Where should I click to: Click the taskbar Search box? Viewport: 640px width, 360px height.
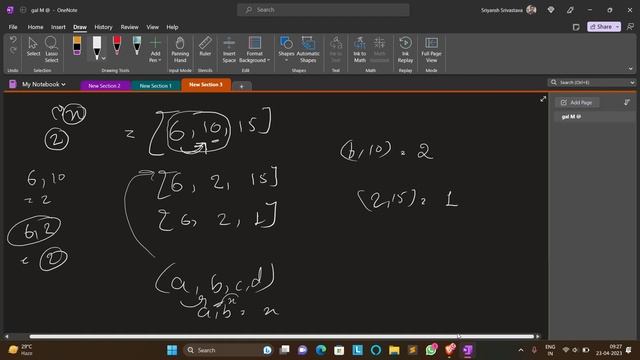(229, 350)
